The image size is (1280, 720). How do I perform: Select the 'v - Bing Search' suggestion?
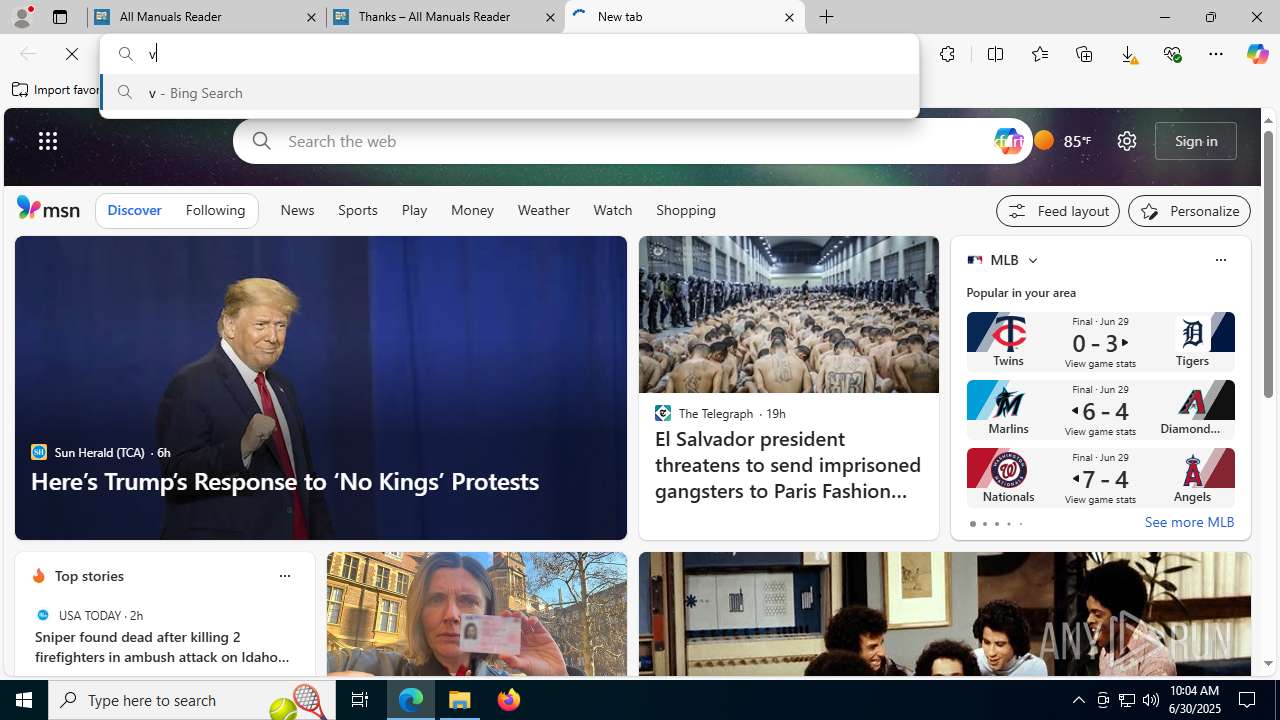[509, 92]
